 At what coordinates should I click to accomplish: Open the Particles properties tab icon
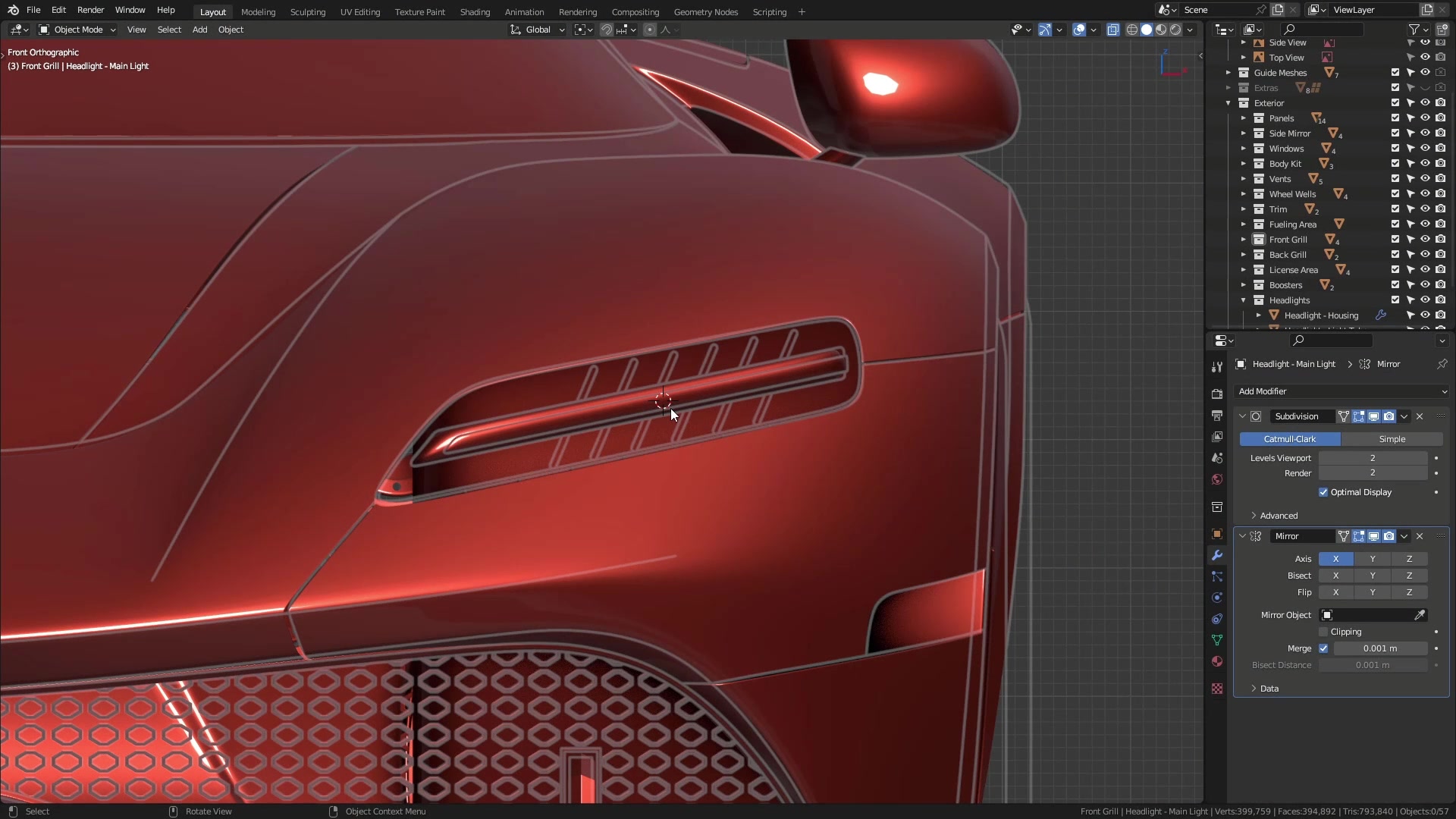pyautogui.click(x=1217, y=576)
